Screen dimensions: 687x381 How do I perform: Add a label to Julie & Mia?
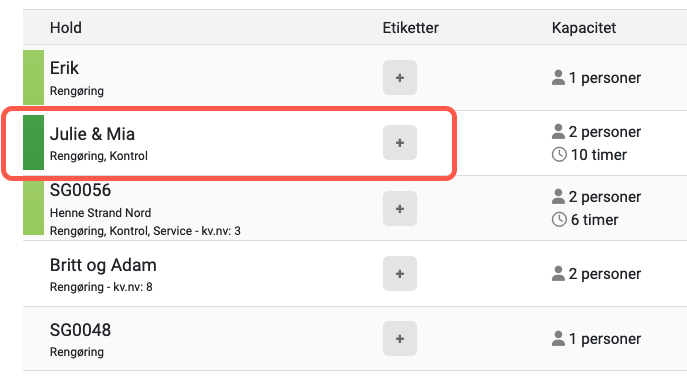click(400, 143)
